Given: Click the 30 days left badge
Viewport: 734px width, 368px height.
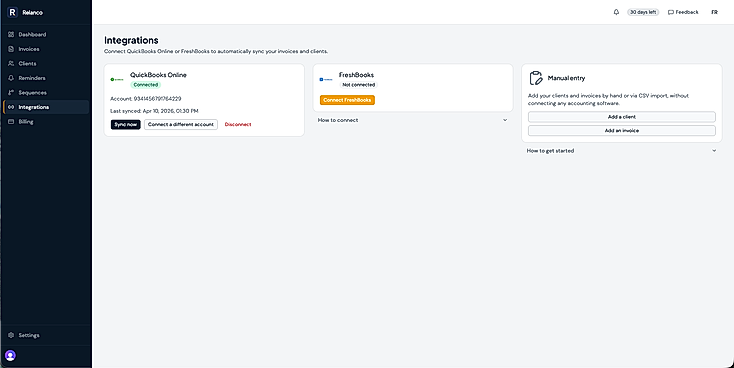Looking at the screenshot, I should [643, 12].
